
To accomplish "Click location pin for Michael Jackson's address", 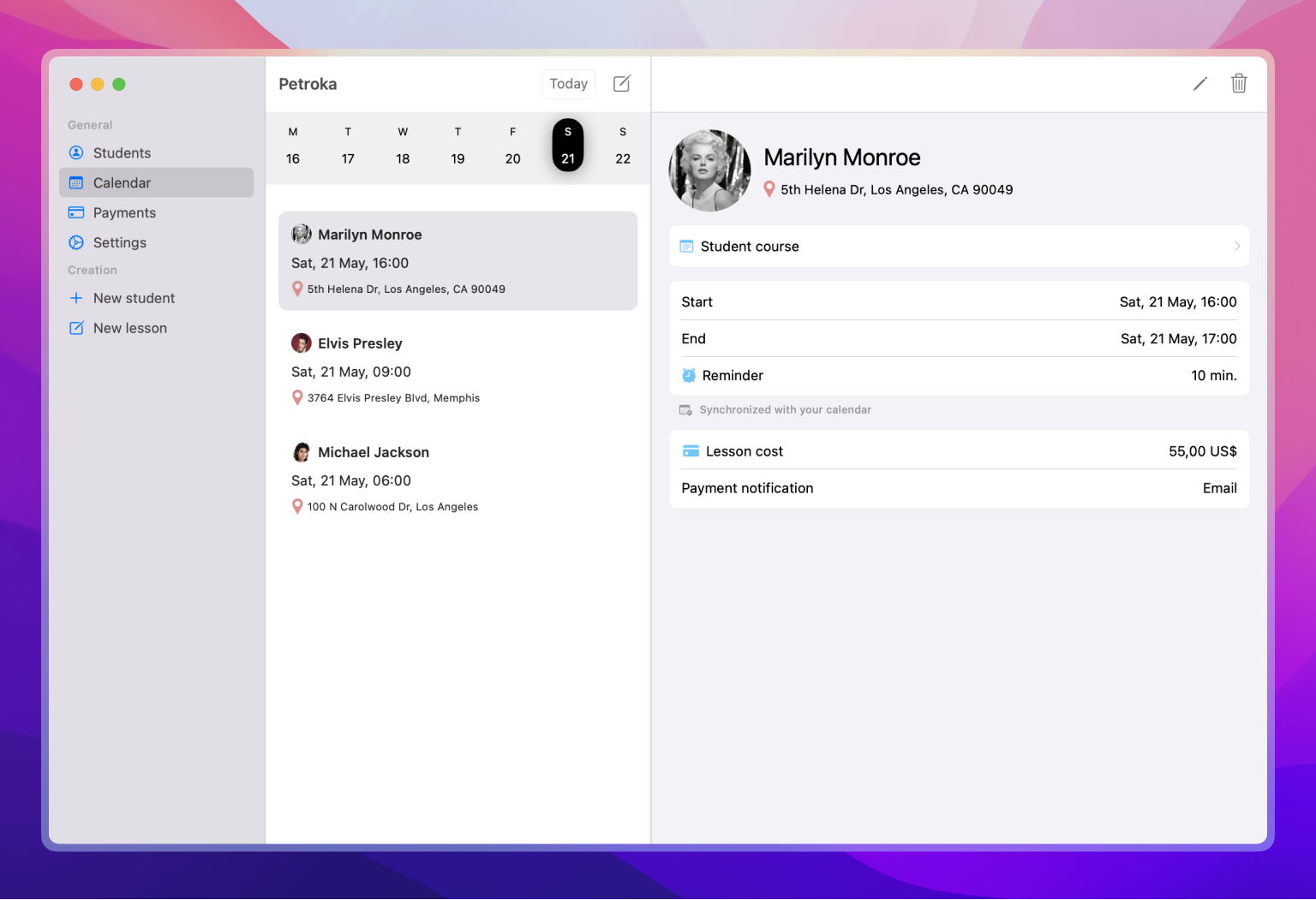I will [x=297, y=507].
